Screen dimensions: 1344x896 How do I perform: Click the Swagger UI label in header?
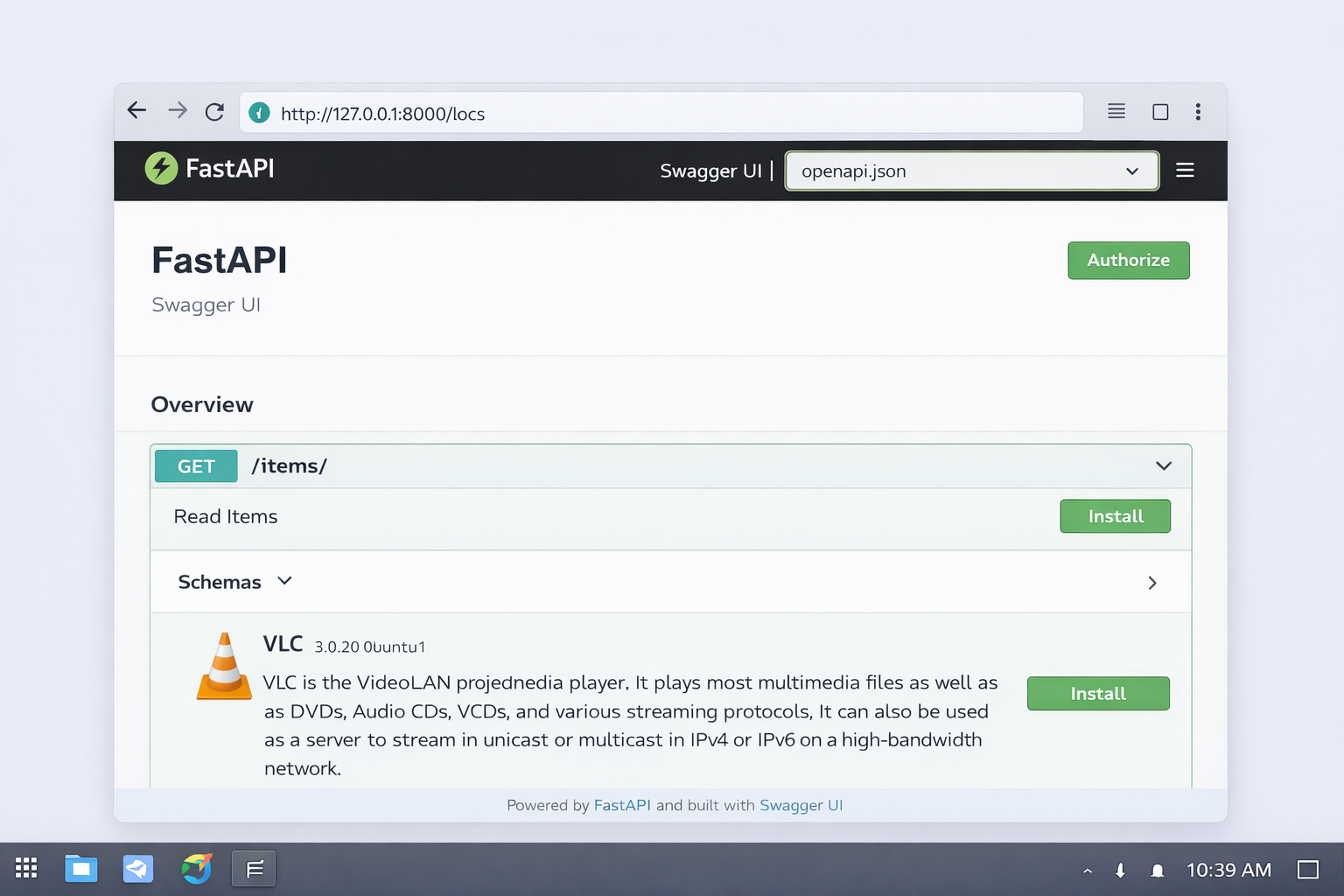coord(710,171)
